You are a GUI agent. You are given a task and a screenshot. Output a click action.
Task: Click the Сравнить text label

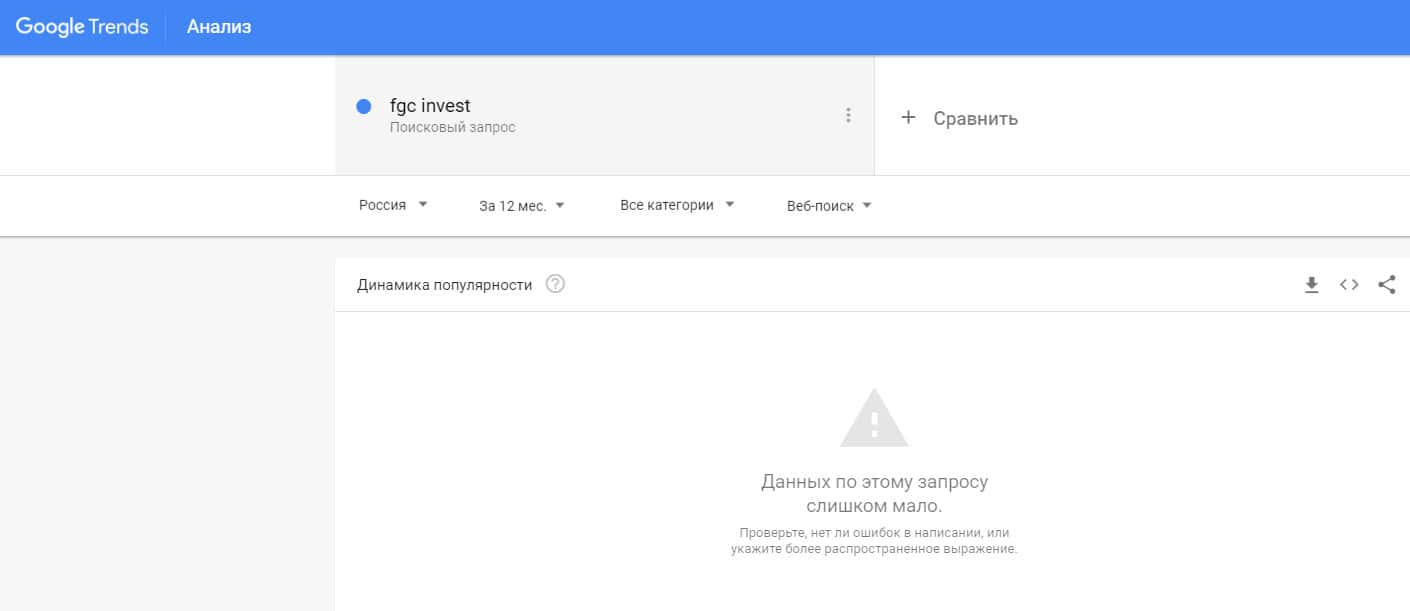pos(975,118)
